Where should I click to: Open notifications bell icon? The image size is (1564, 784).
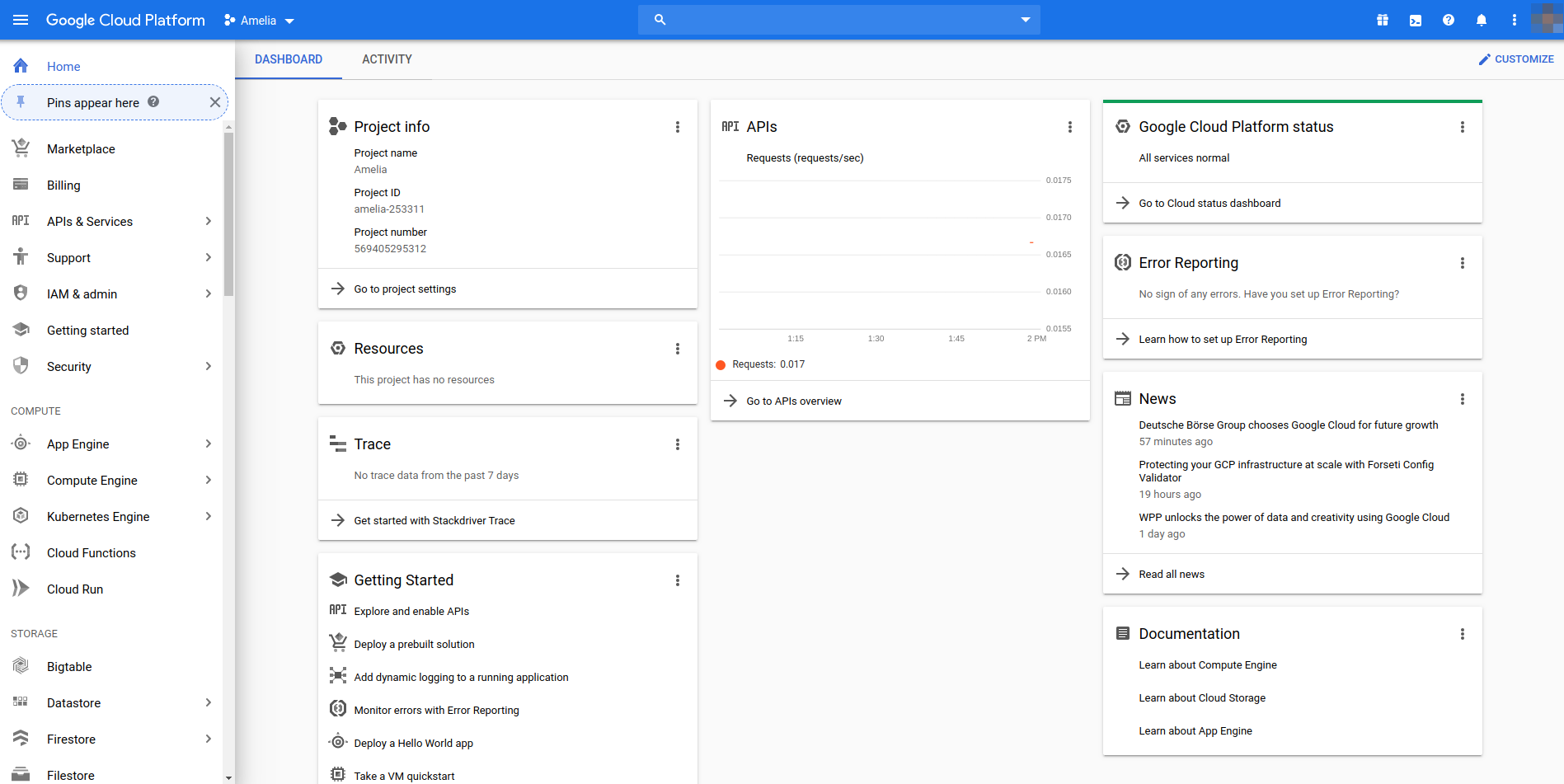coord(1482,20)
